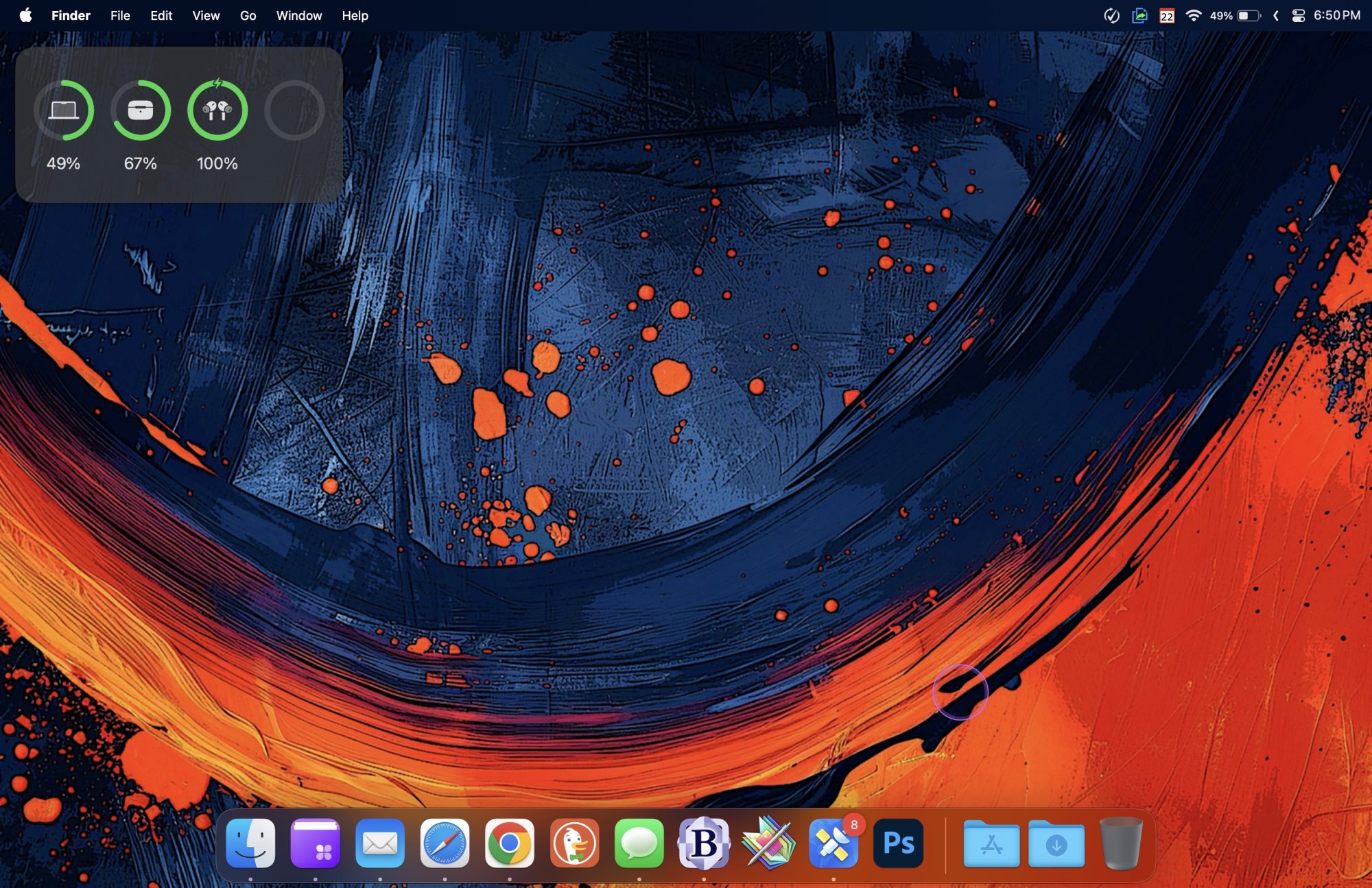The height and width of the screenshot is (888, 1372).
Task: Open the Mail app
Action: (380, 843)
